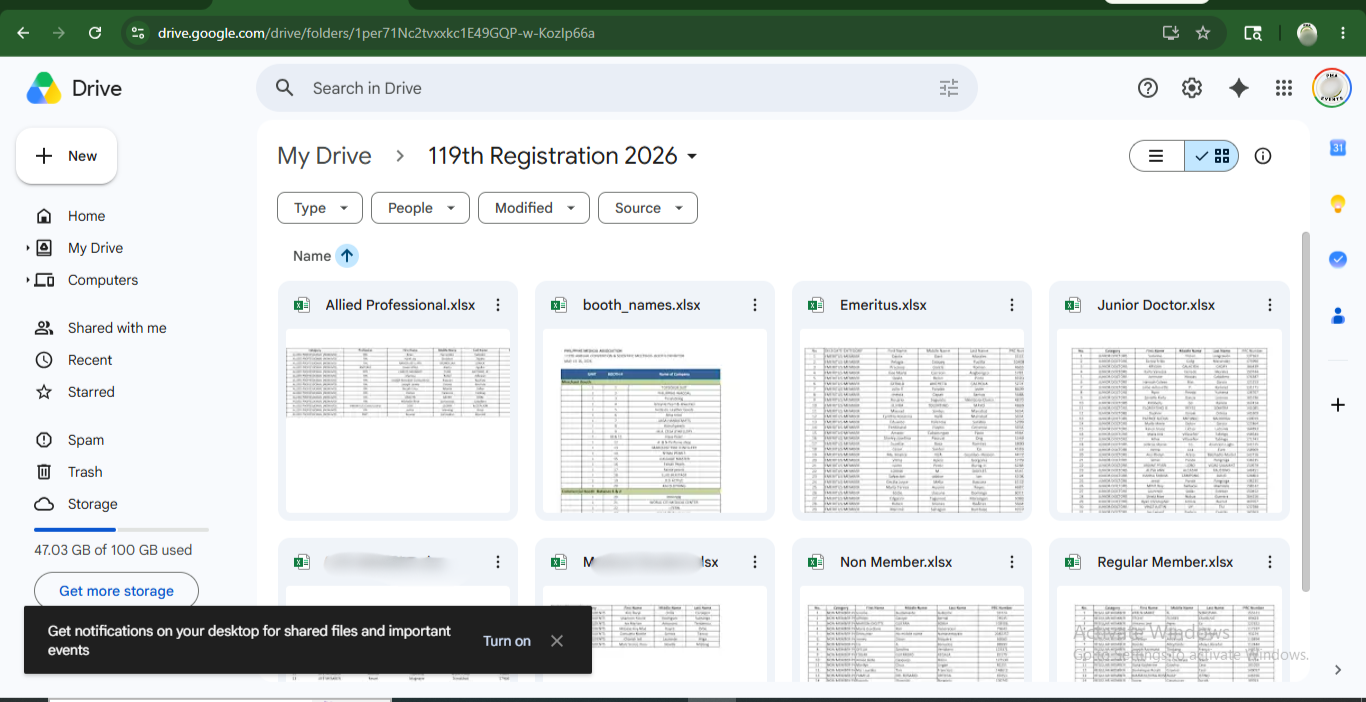Turn on desktop notifications

point(507,641)
